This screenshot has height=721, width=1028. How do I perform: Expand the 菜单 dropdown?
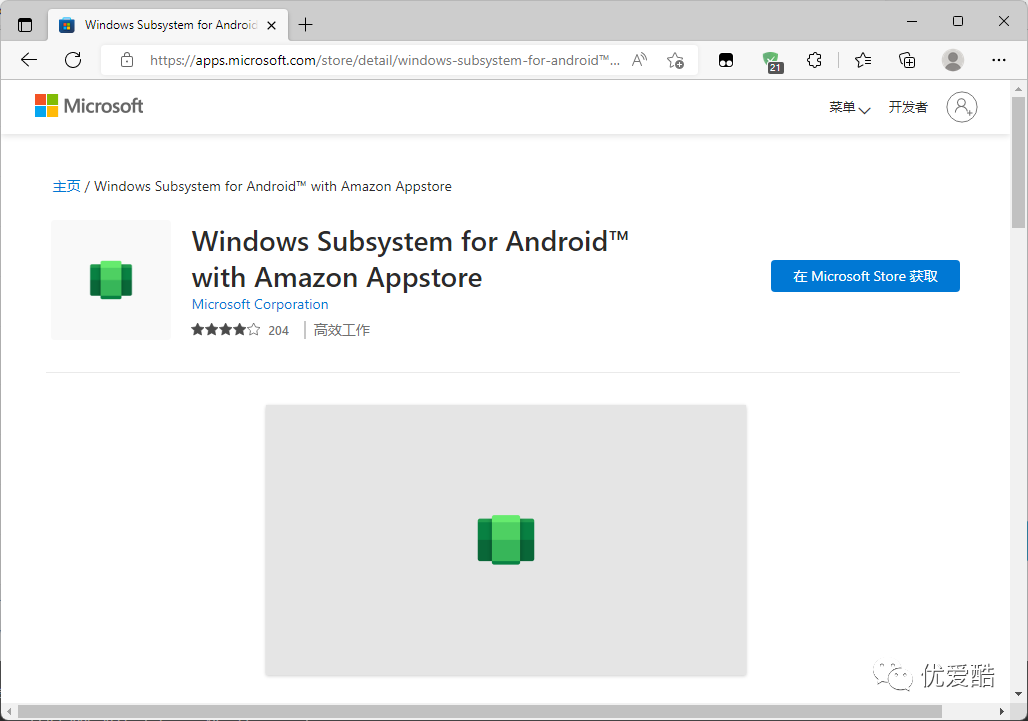pyautogui.click(x=849, y=107)
